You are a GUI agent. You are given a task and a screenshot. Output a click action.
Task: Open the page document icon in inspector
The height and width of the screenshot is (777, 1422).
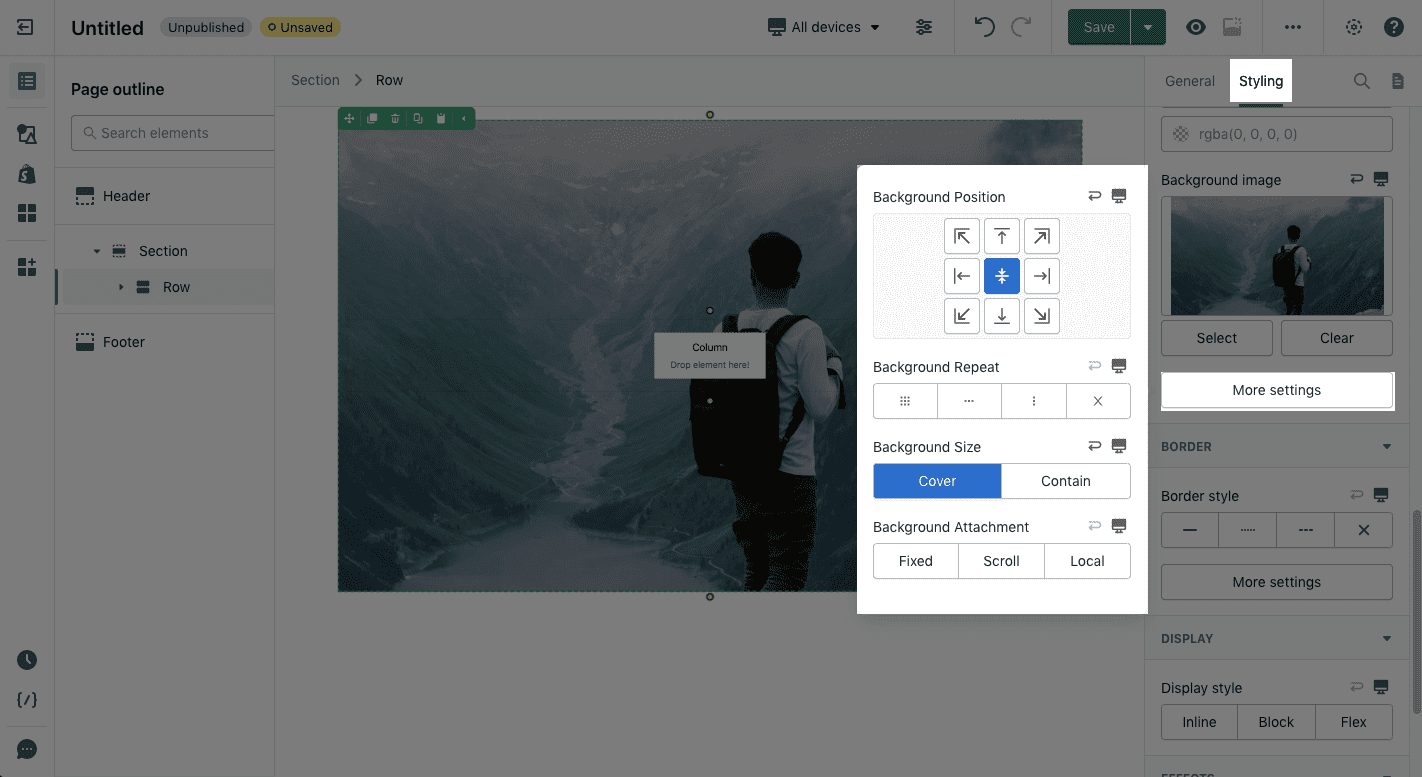1398,81
